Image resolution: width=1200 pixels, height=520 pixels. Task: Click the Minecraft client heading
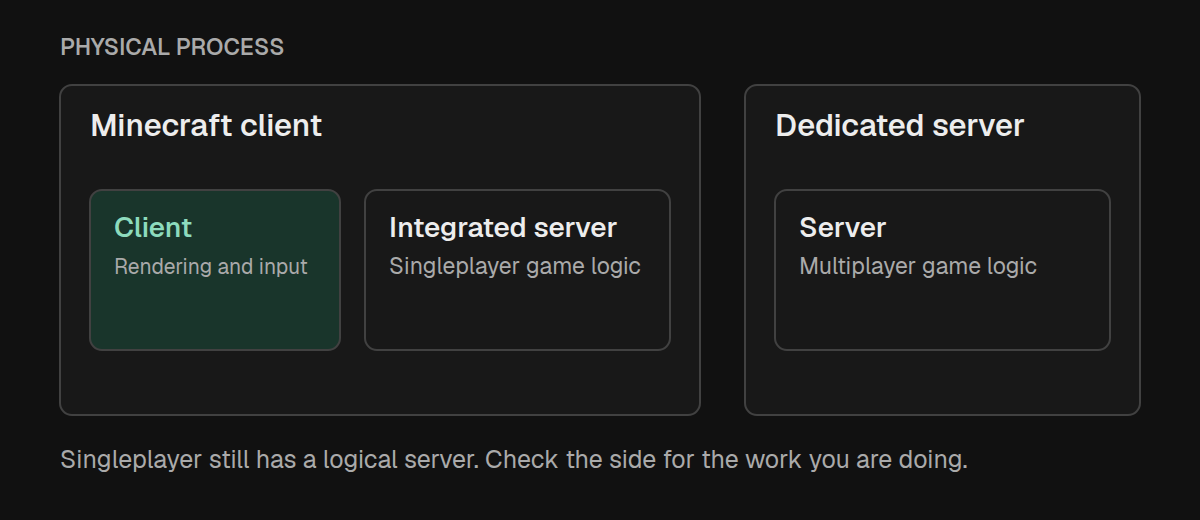(207, 125)
